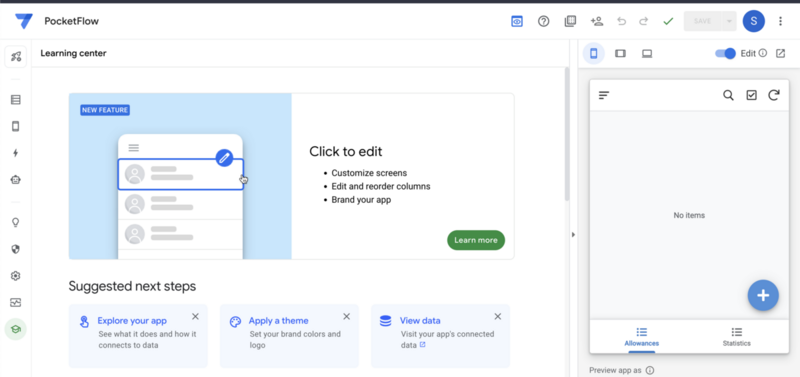The height and width of the screenshot is (377, 800).
Task: Dismiss the View data card
Action: click(498, 316)
